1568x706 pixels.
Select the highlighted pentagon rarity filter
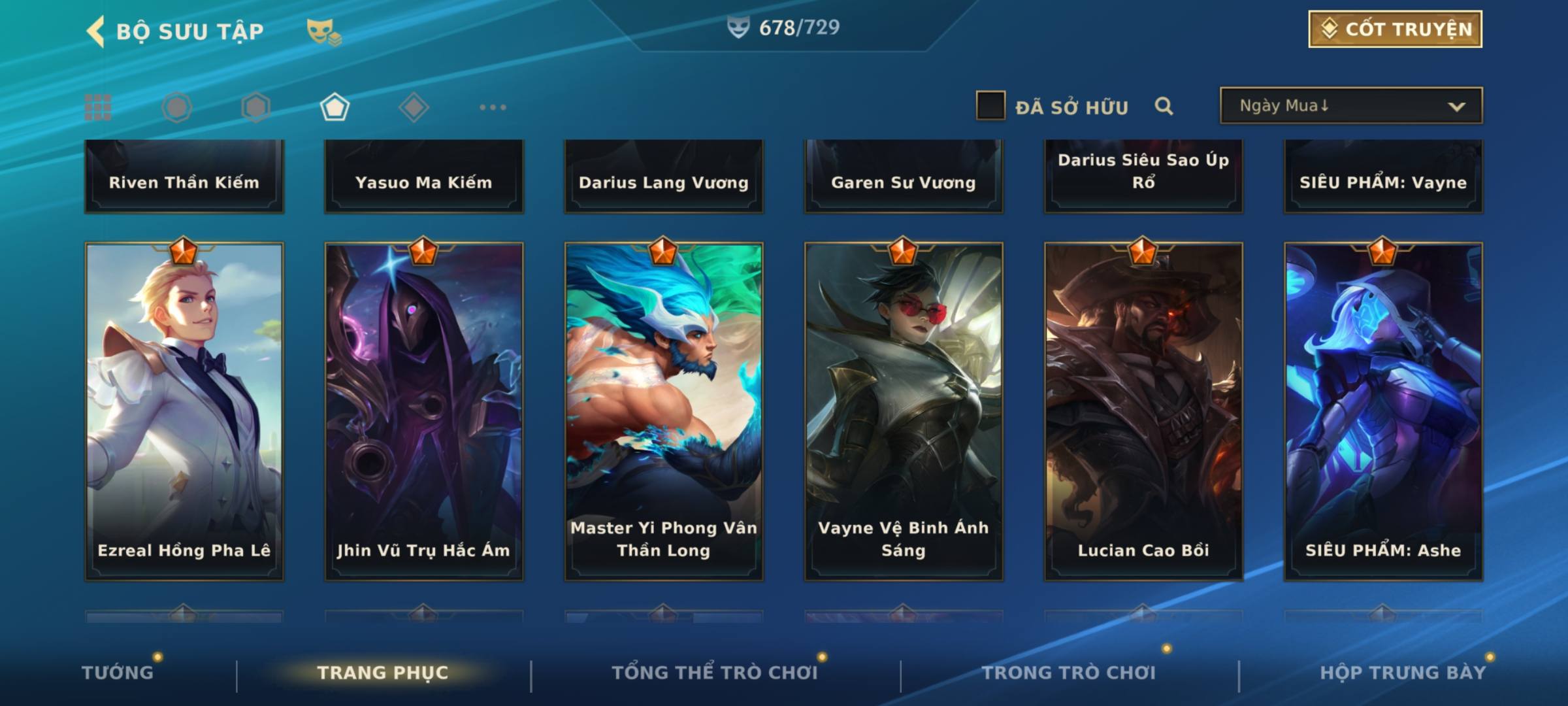point(335,107)
